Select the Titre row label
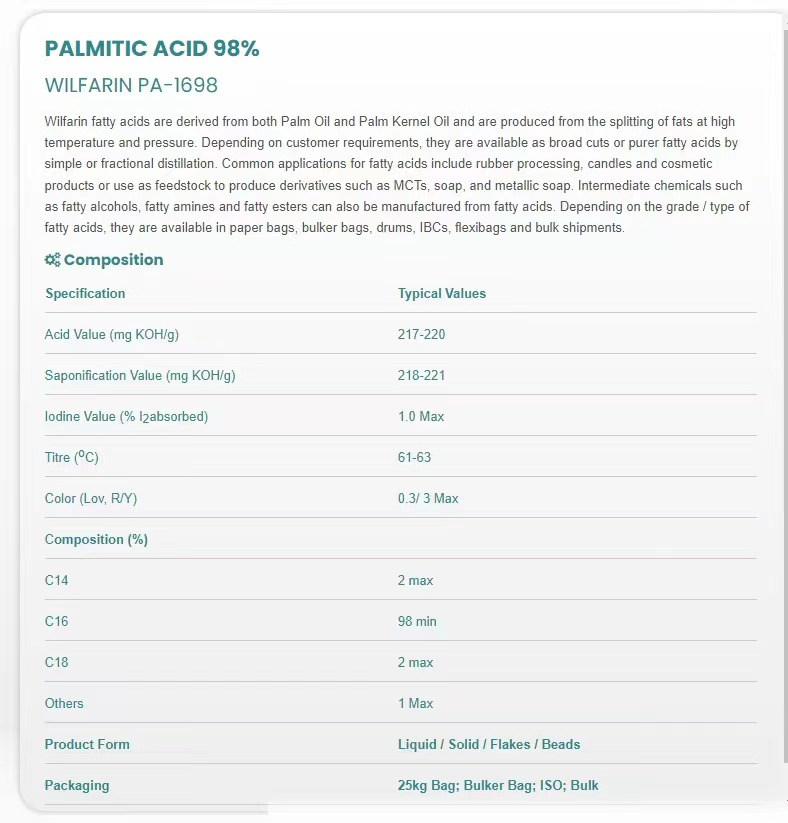 coord(71,457)
